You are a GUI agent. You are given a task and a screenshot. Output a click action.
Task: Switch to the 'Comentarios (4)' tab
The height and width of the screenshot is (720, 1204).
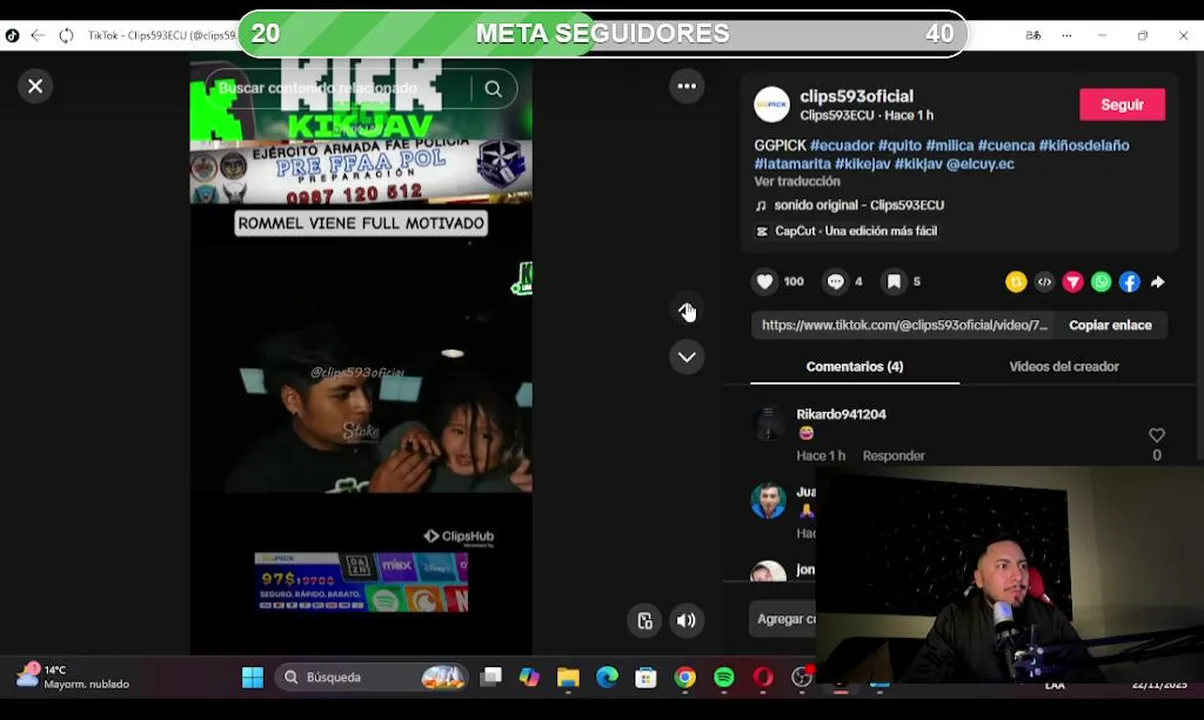pos(854,367)
